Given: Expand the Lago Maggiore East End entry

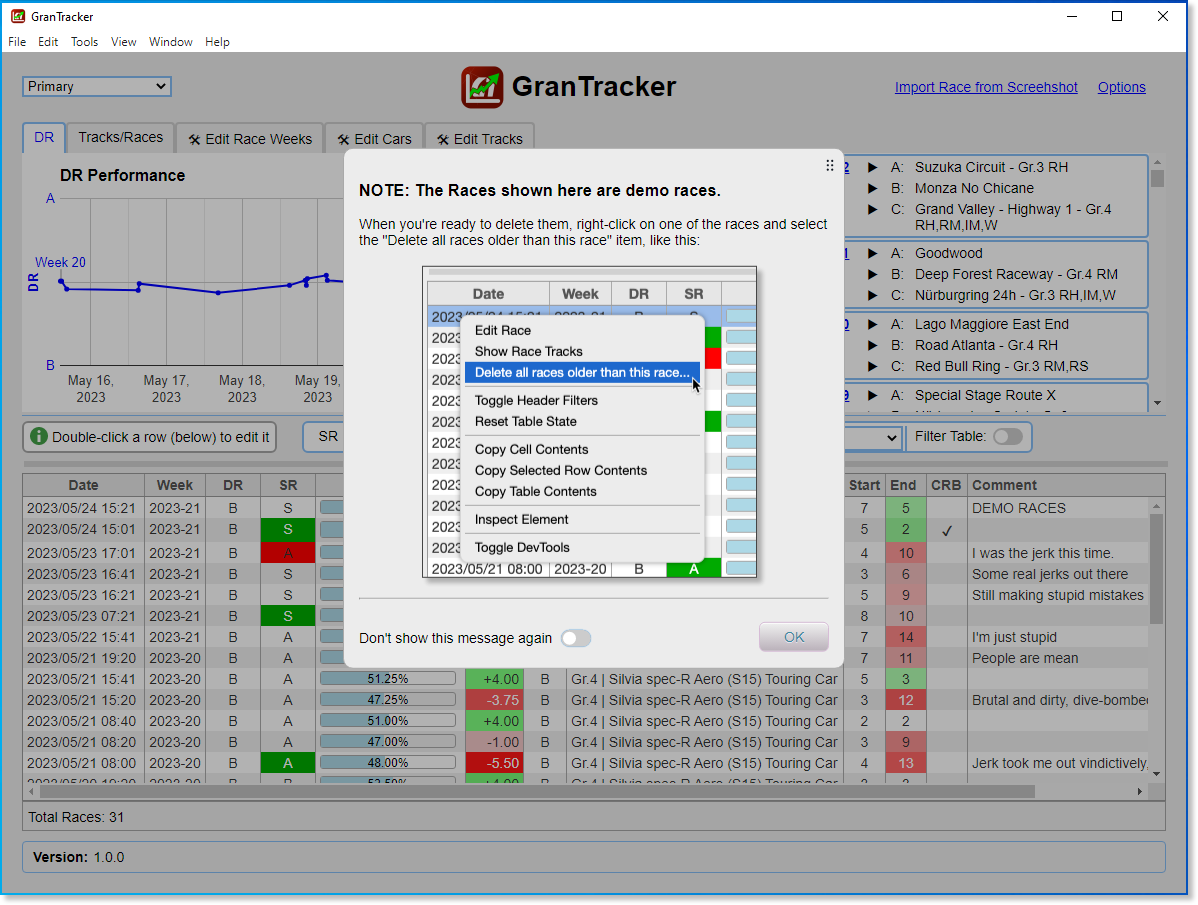Looking at the screenshot, I should point(872,325).
